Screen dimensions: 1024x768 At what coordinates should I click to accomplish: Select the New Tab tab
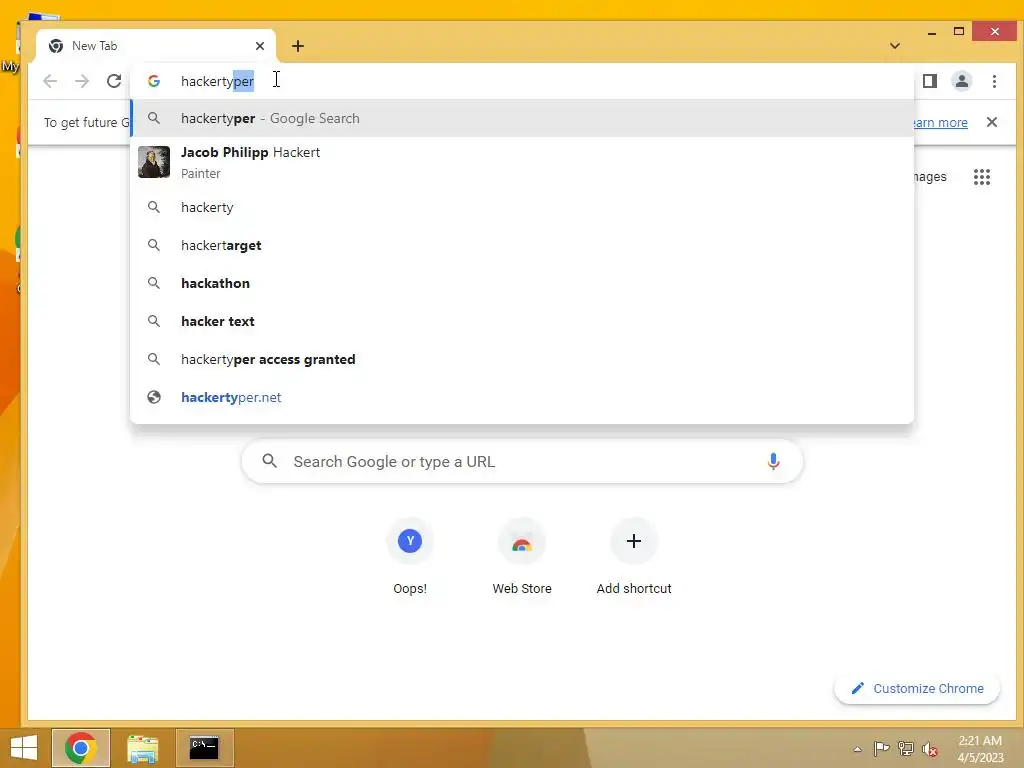155,46
